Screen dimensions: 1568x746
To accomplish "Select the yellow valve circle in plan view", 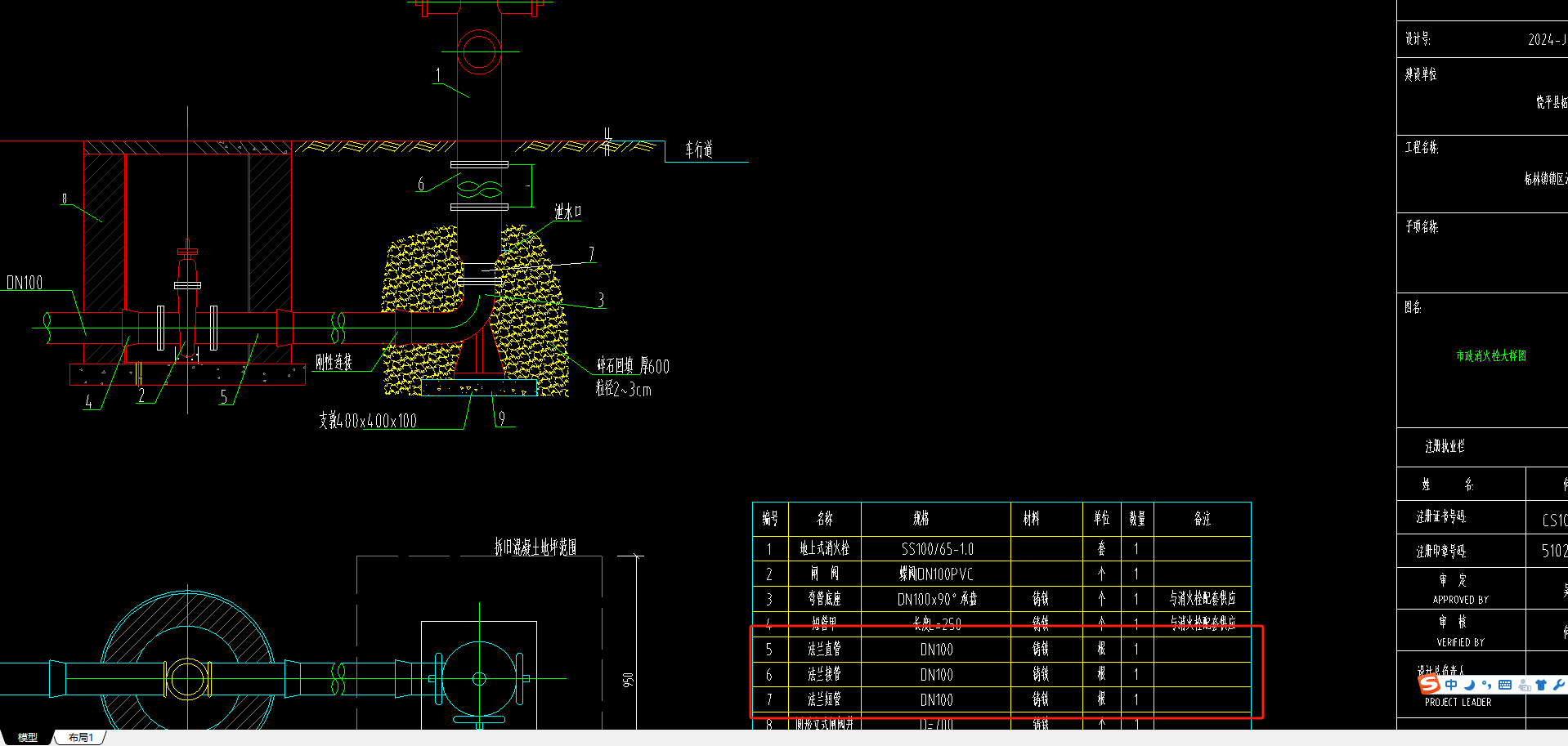I will [x=188, y=679].
